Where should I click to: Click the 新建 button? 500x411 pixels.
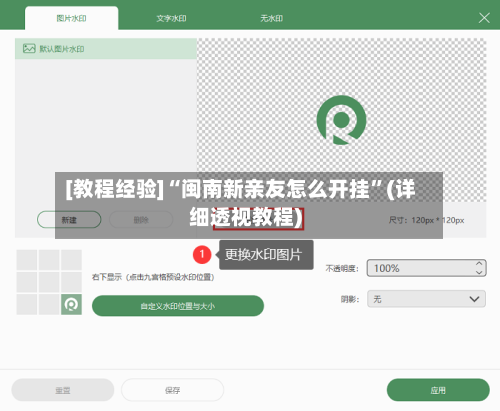69,220
